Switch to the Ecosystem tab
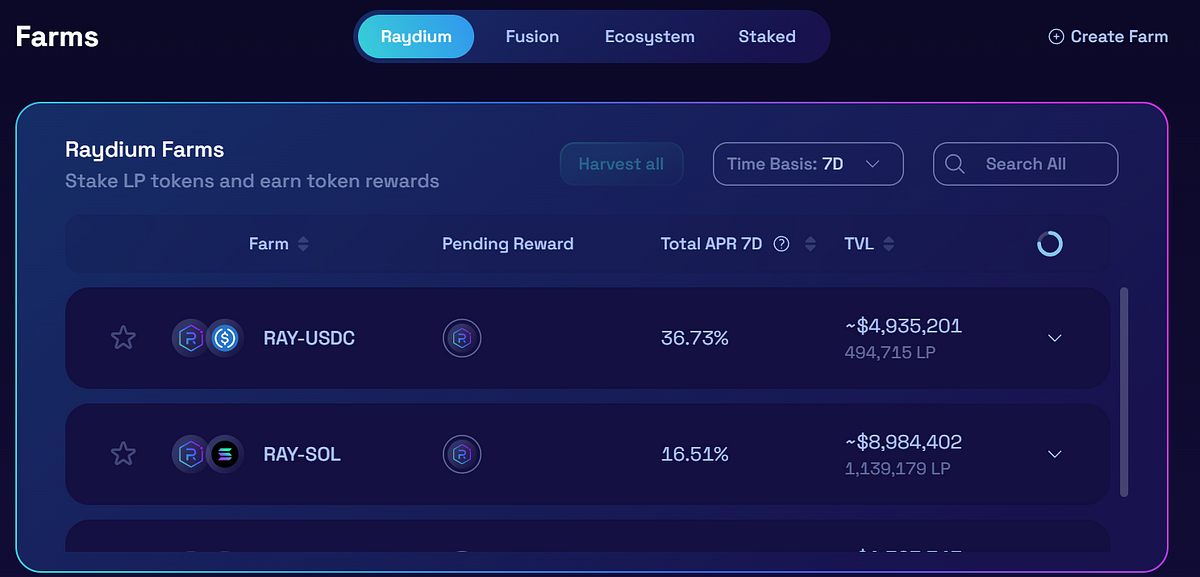 [650, 37]
